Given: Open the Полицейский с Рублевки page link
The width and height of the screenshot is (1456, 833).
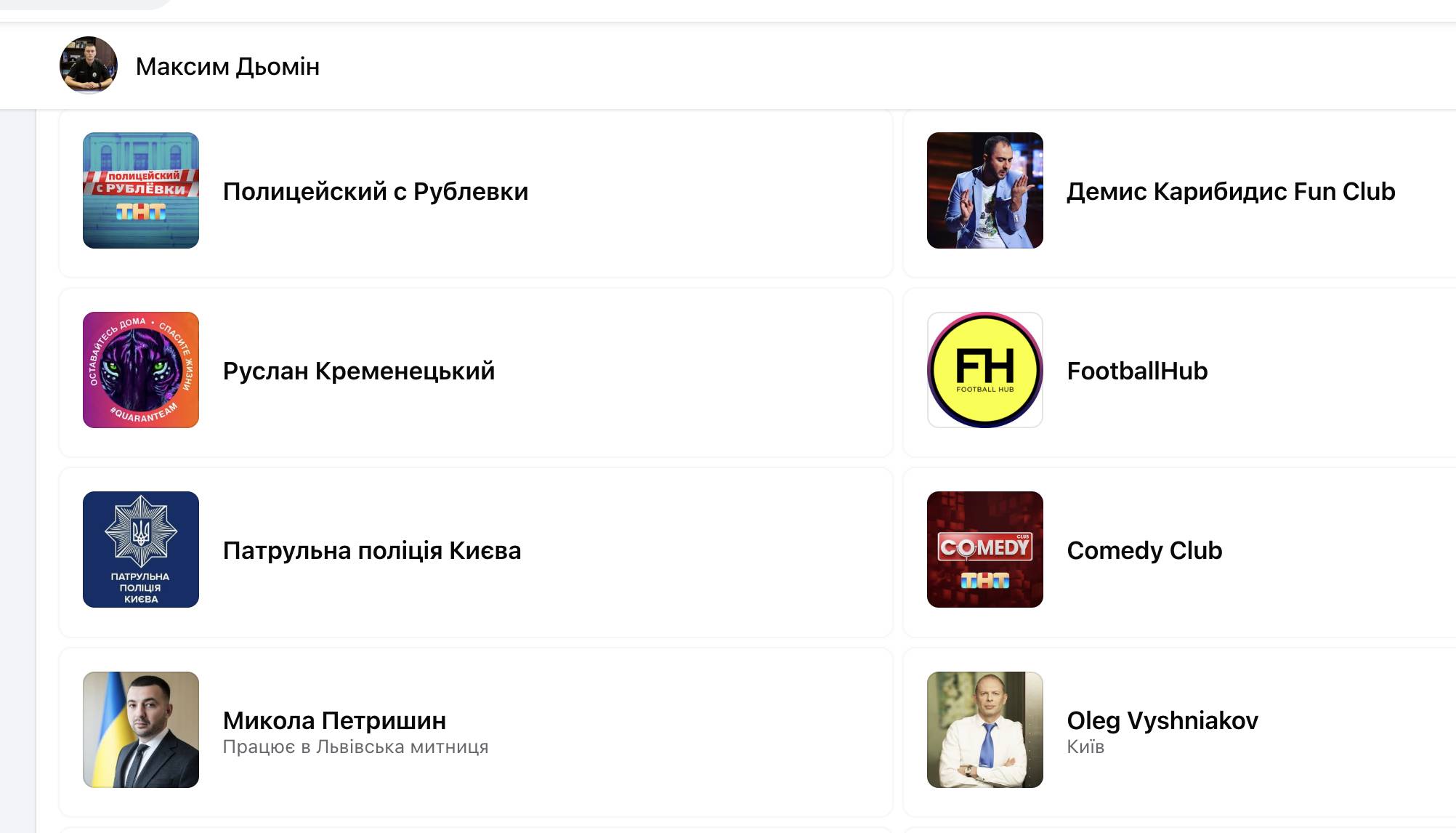Looking at the screenshot, I should pyautogui.click(x=375, y=191).
